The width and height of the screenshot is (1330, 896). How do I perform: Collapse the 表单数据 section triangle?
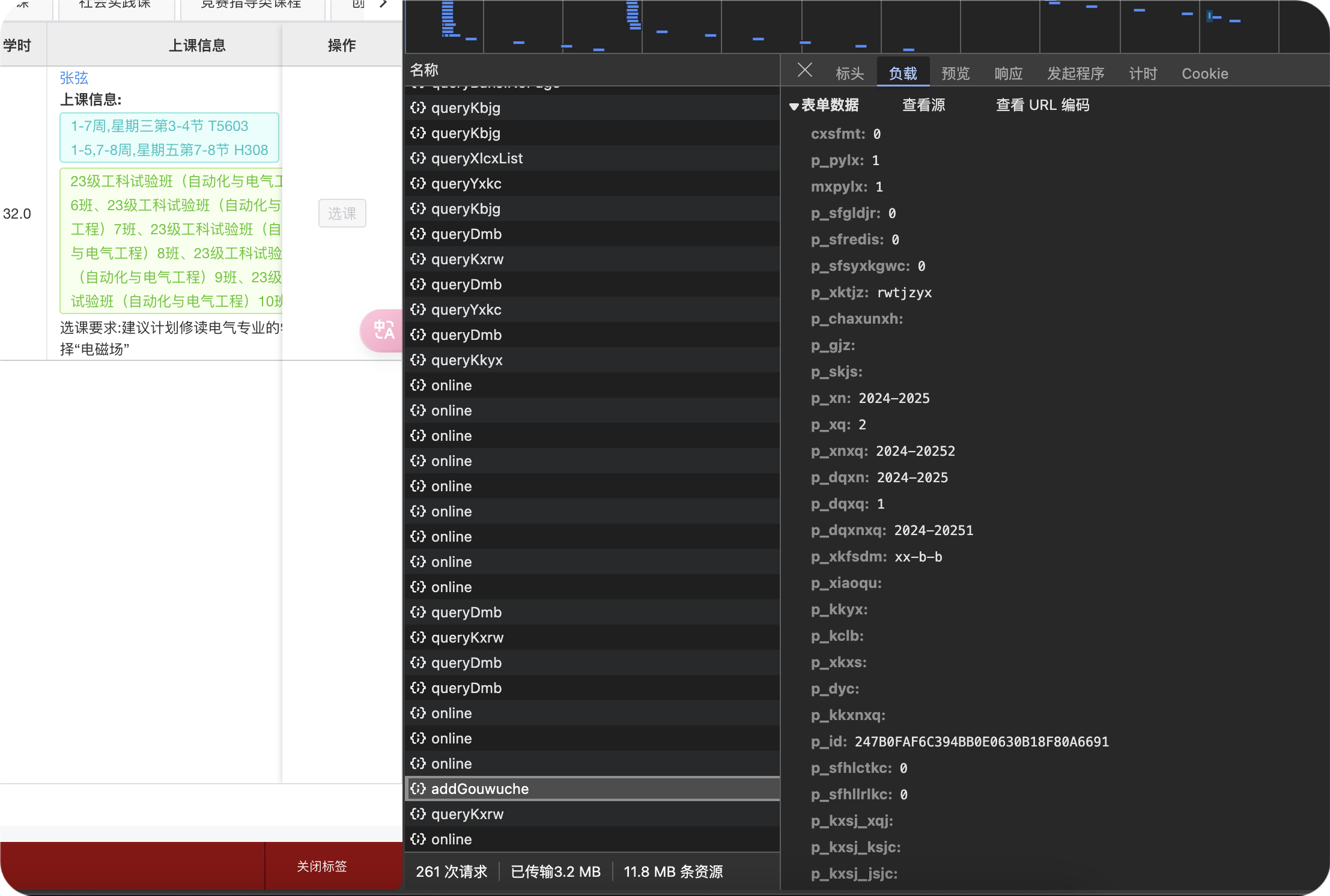point(794,106)
